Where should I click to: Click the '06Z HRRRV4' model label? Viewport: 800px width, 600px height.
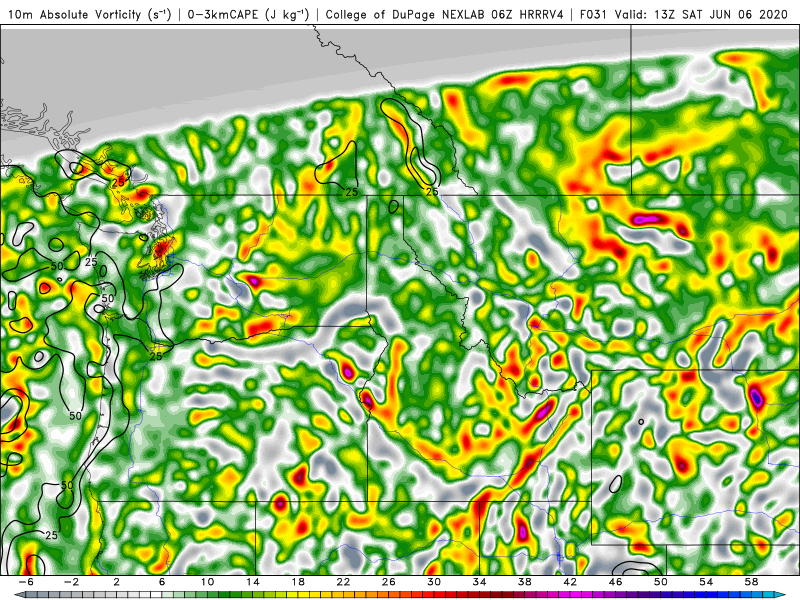528,15
